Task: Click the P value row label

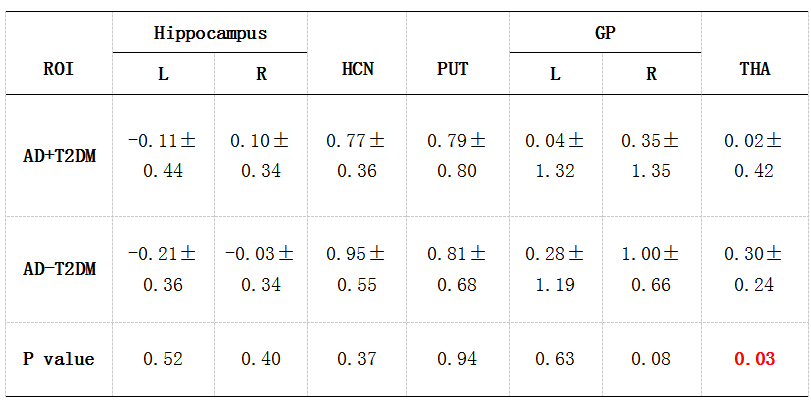Action: click(x=59, y=358)
